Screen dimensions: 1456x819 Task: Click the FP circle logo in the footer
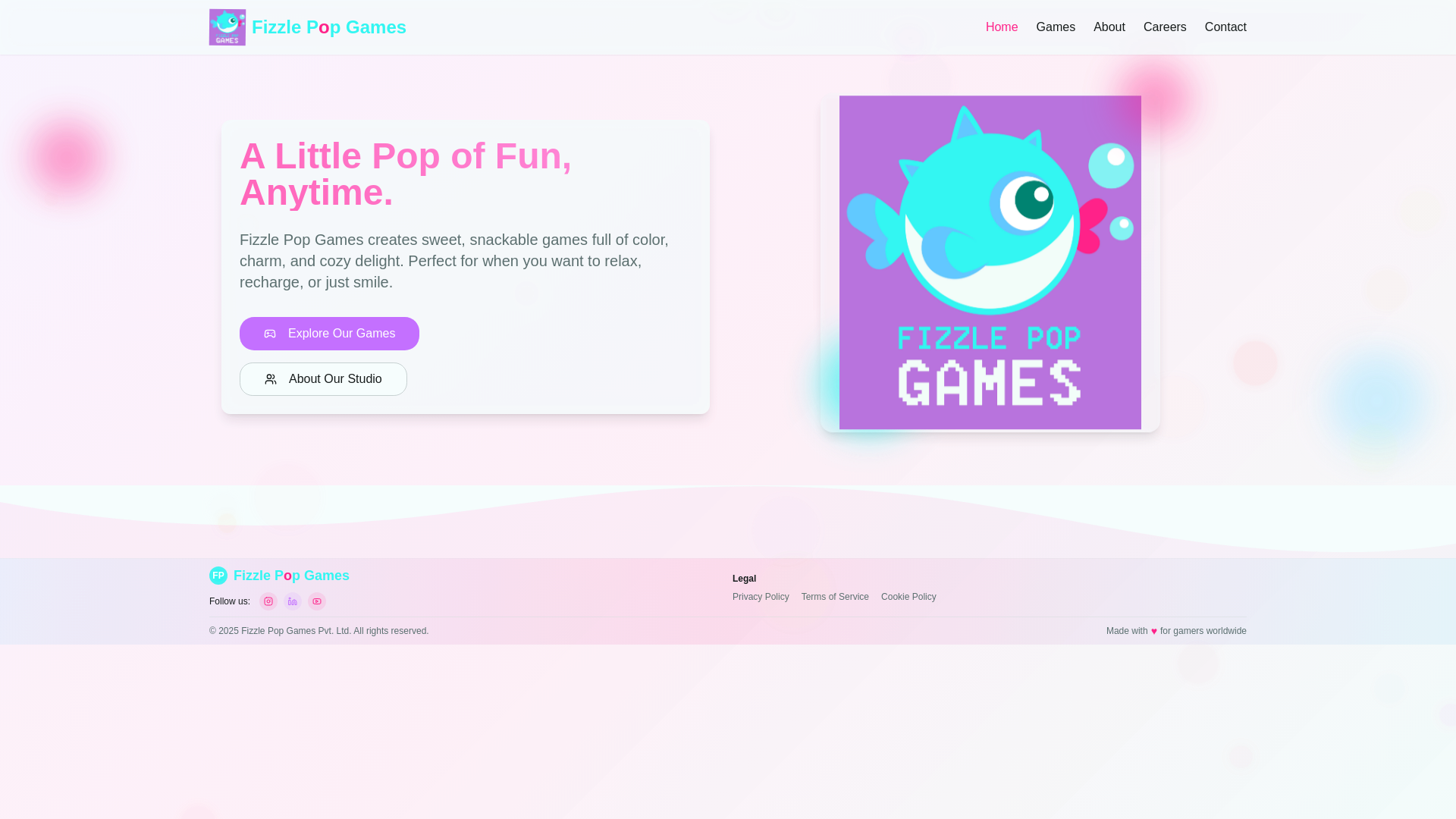pos(219,575)
